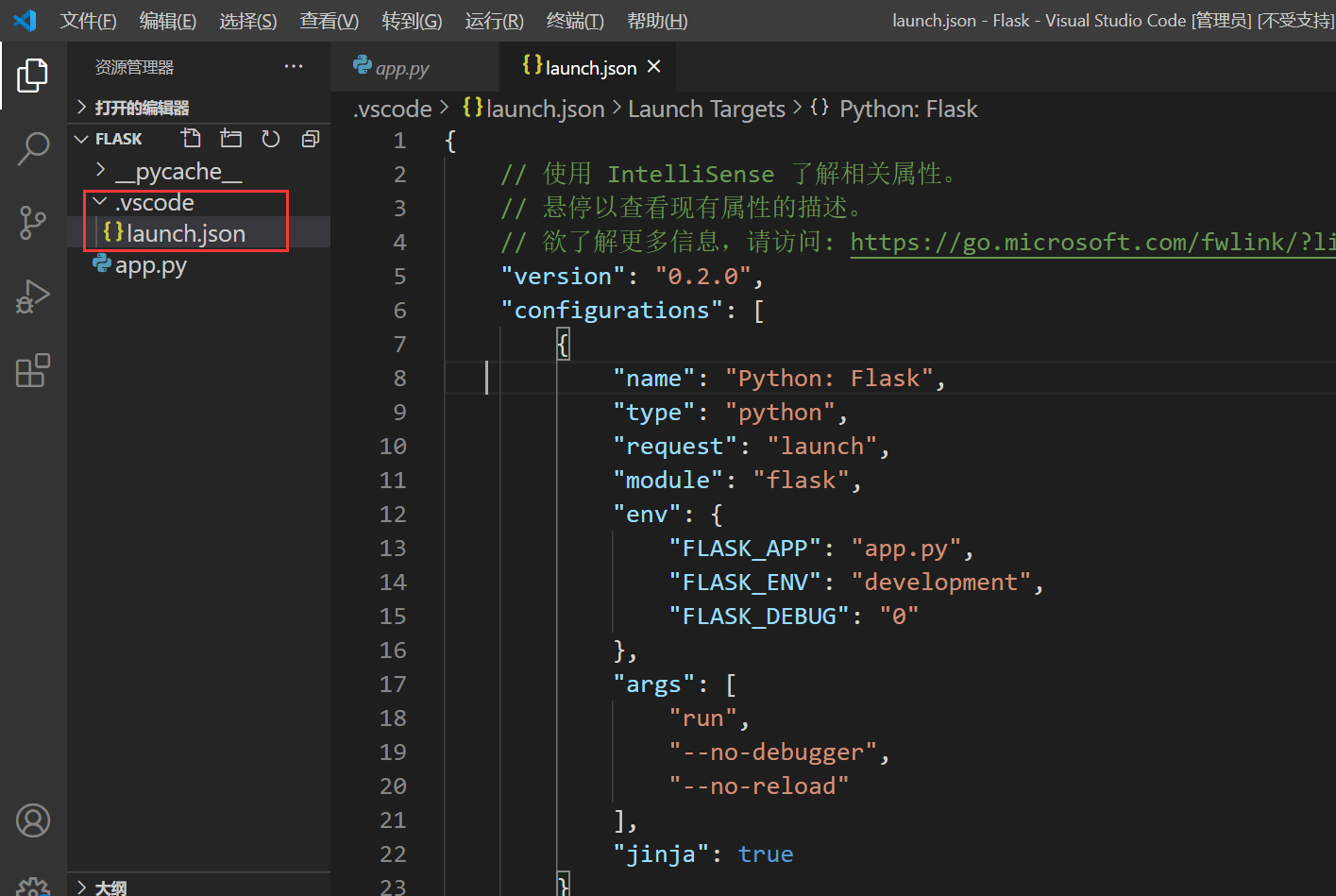Click the "Python: Flask" name value
The width and height of the screenshot is (1336, 896).
coord(830,378)
